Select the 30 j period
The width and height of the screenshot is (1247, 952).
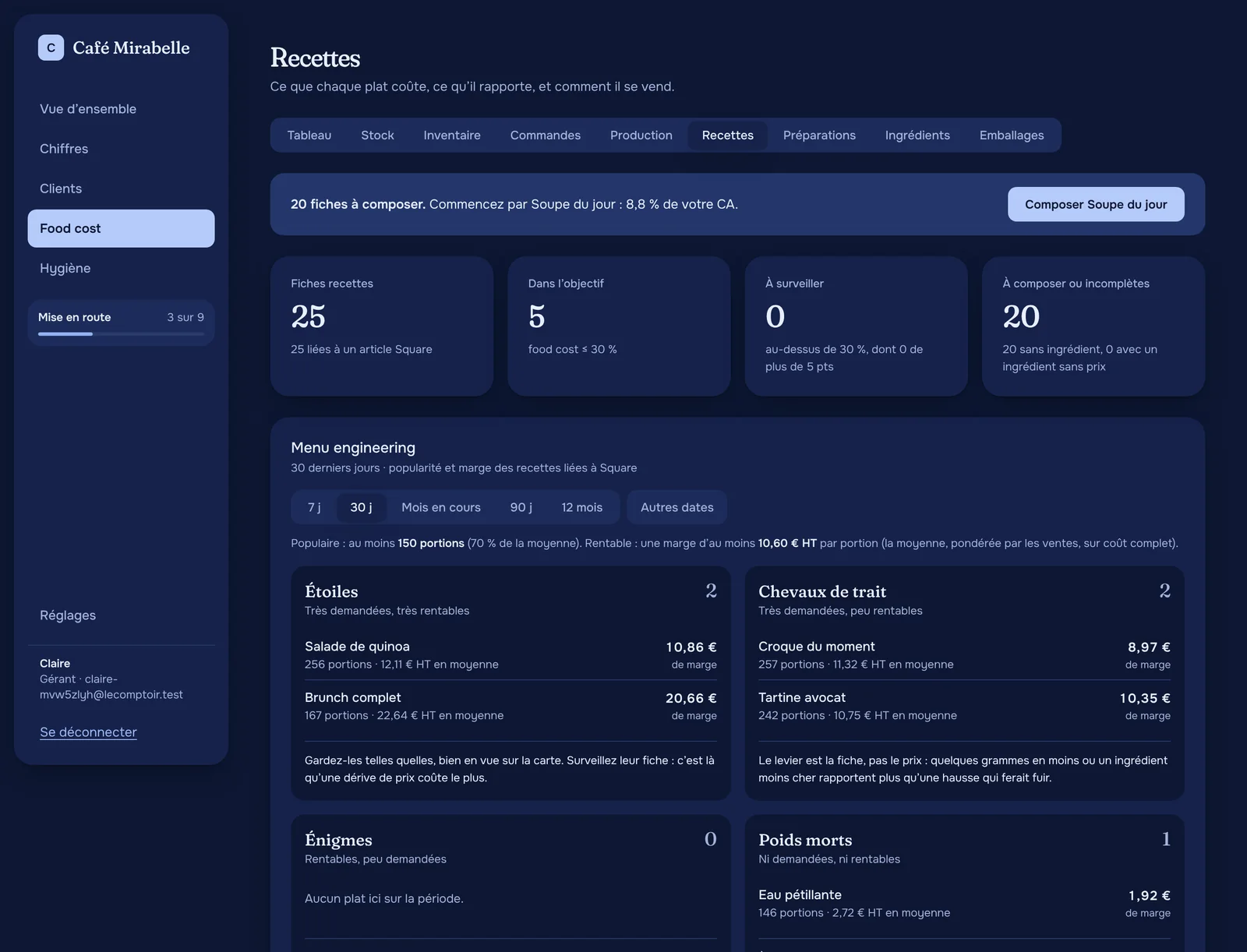[x=361, y=507]
